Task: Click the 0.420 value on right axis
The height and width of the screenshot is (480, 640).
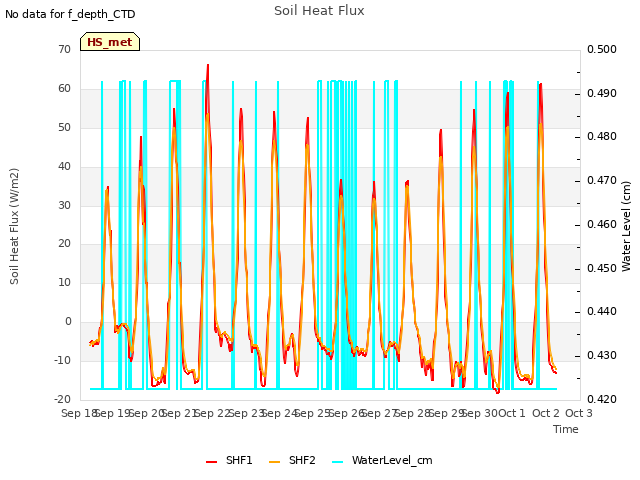Action: point(602,399)
